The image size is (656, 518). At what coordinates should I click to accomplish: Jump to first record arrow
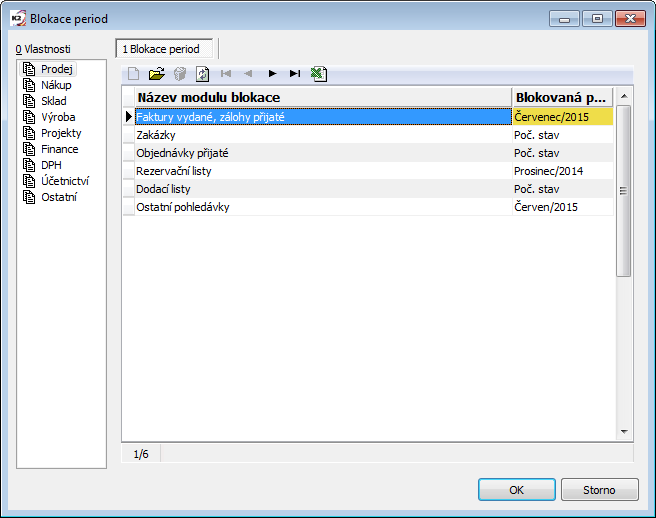[226, 74]
